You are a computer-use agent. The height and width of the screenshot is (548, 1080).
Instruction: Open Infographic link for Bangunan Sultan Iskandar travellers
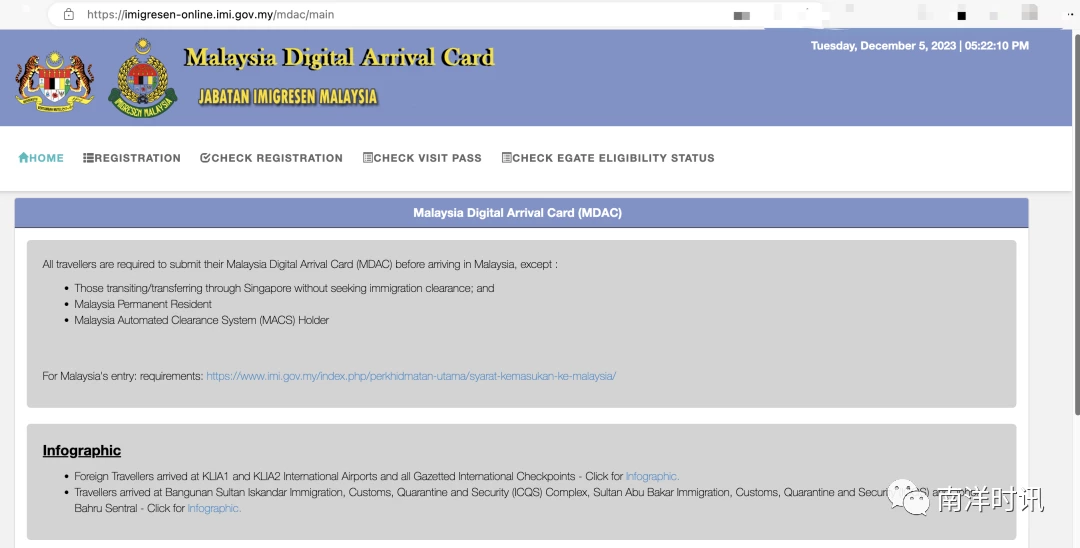tap(214, 508)
